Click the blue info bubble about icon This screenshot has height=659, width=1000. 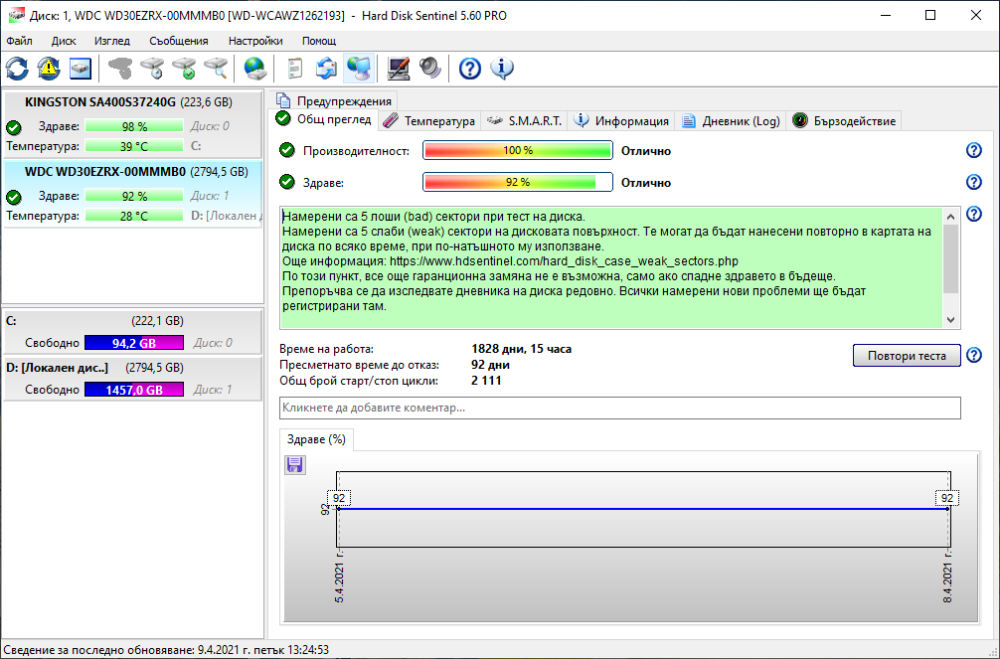(x=502, y=68)
